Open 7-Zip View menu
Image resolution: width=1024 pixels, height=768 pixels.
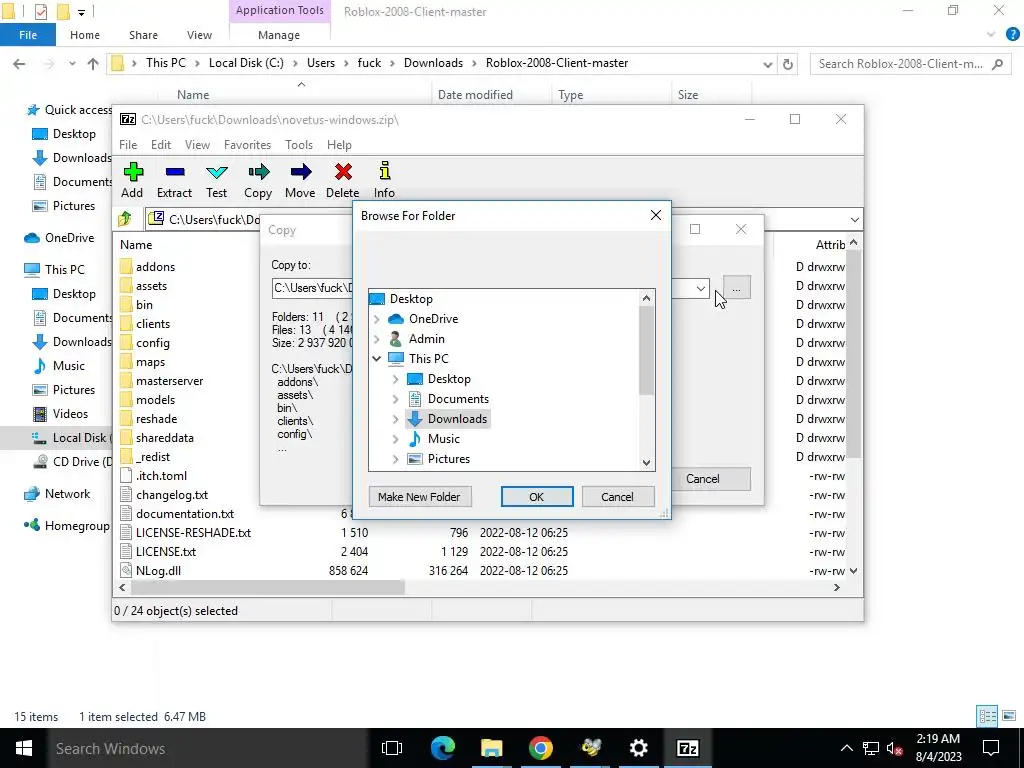click(x=197, y=145)
